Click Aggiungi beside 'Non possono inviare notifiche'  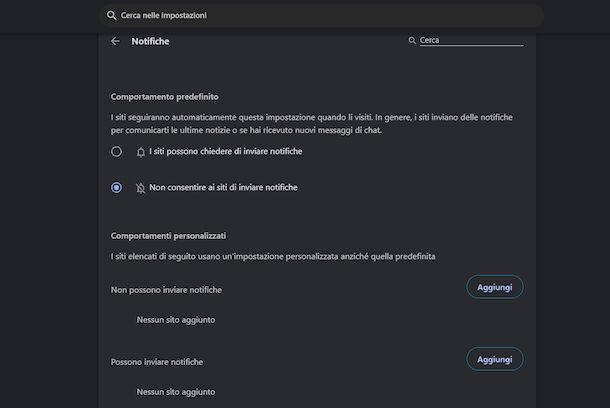click(494, 287)
